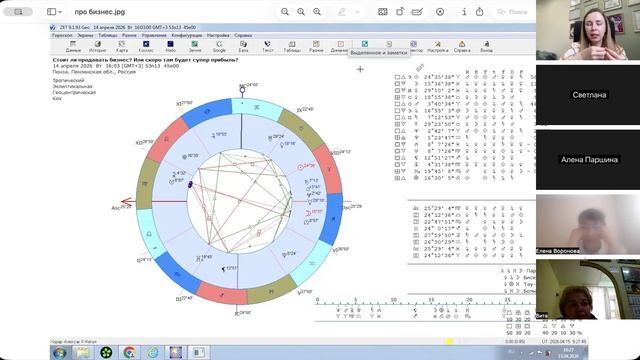Click the Windows Start button
This screenshot has width=640, height=360.
point(60,352)
